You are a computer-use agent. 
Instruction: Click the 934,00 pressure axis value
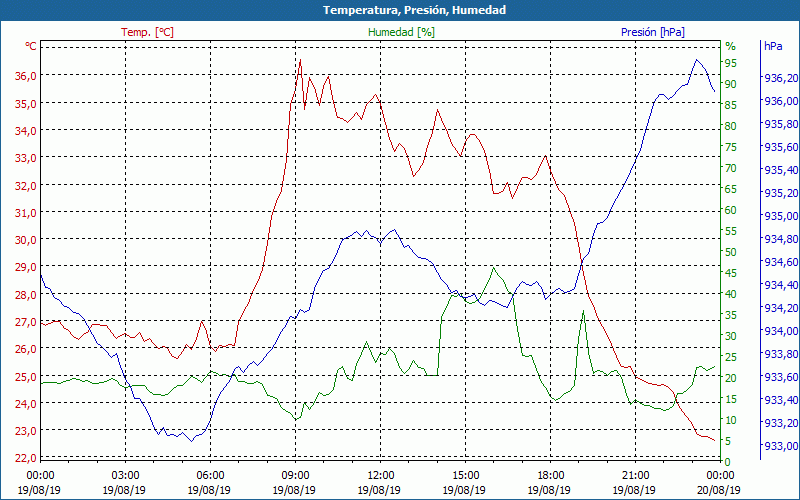click(x=781, y=331)
